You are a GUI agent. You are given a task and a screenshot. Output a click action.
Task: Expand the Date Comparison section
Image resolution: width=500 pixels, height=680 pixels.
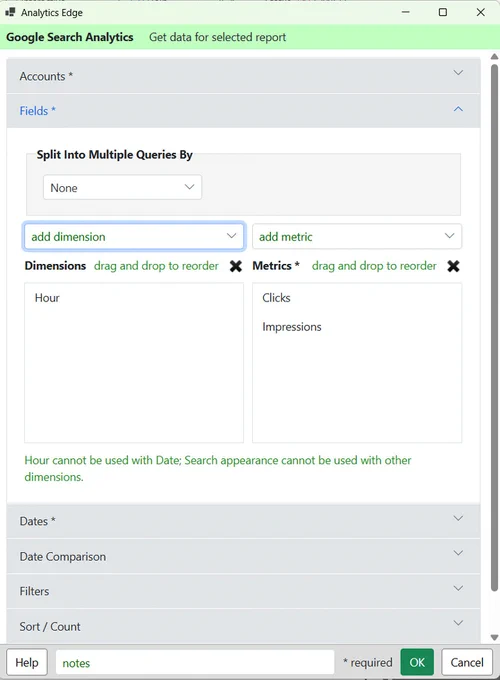click(243, 556)
